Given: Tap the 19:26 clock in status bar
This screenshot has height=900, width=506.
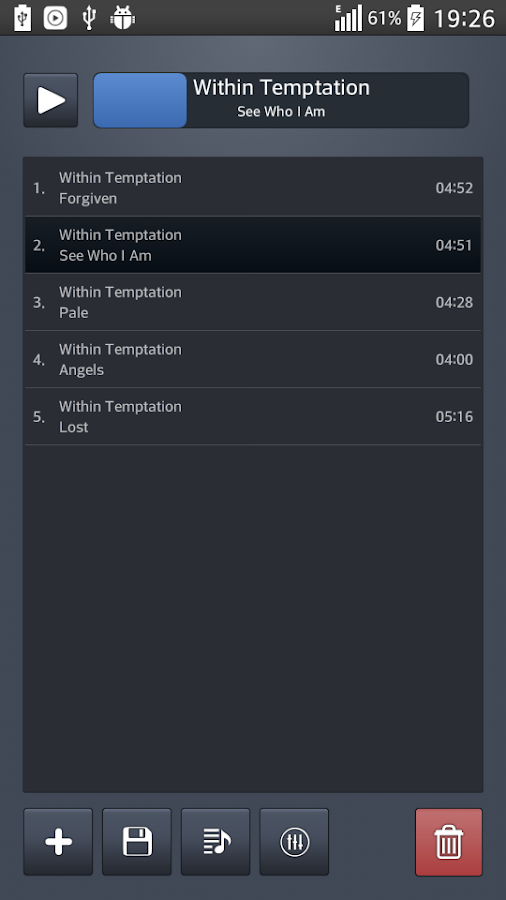Looking at the screenshot, I should pos(464,18).
